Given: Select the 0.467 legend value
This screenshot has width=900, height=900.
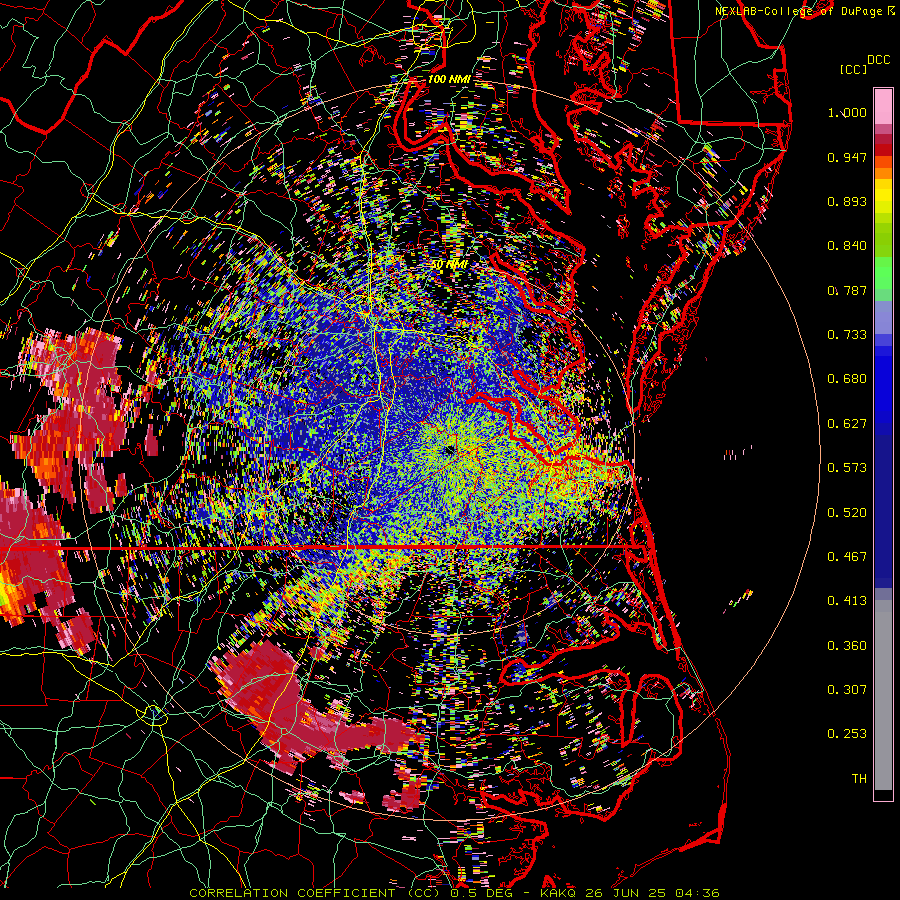Looking at the screenshot, I should point(847,557).
